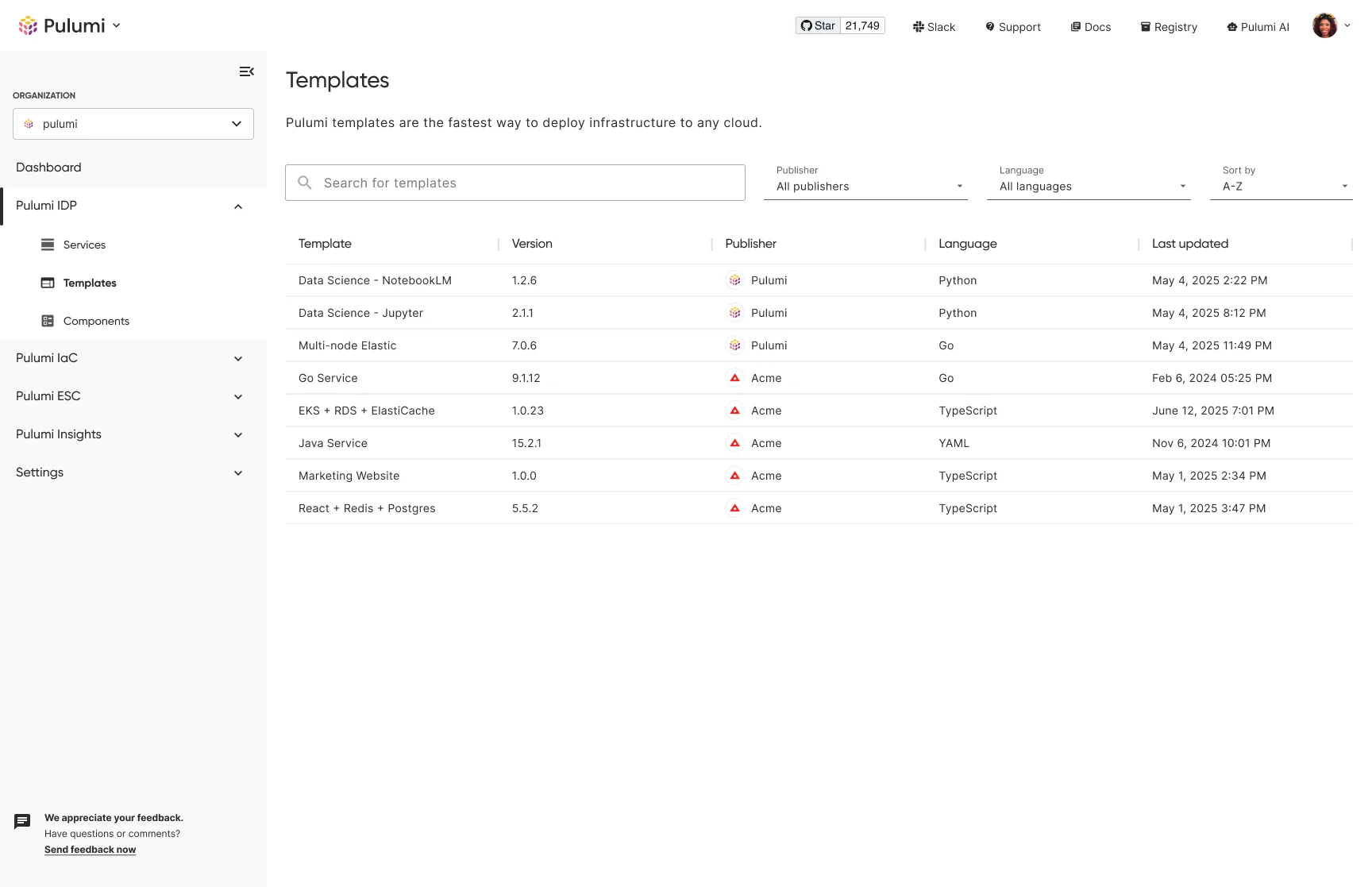The width and height of the screenshot is (1372, 887).
Task: Click Acme publisher icon in EKS row
Action: [x=735, y=411]
